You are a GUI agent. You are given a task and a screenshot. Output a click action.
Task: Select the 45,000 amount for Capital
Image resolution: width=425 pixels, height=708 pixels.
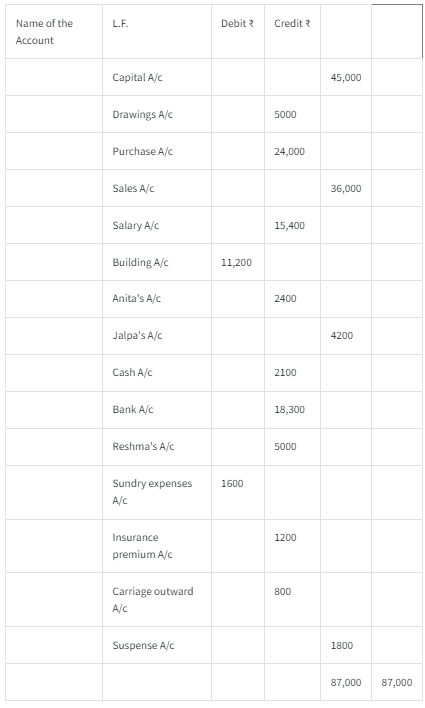[x=346, y=78]
